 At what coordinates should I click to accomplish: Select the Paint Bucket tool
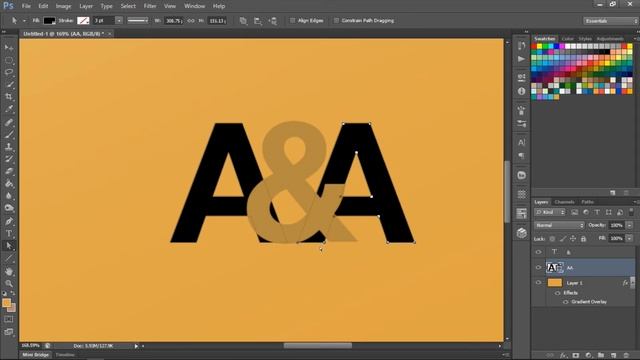point(9,184)
